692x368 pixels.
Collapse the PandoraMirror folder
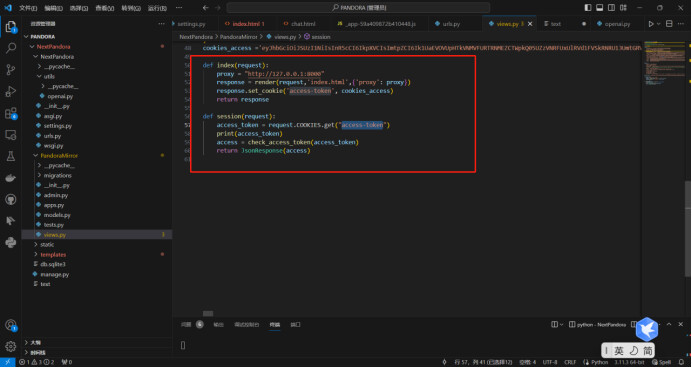35,156
